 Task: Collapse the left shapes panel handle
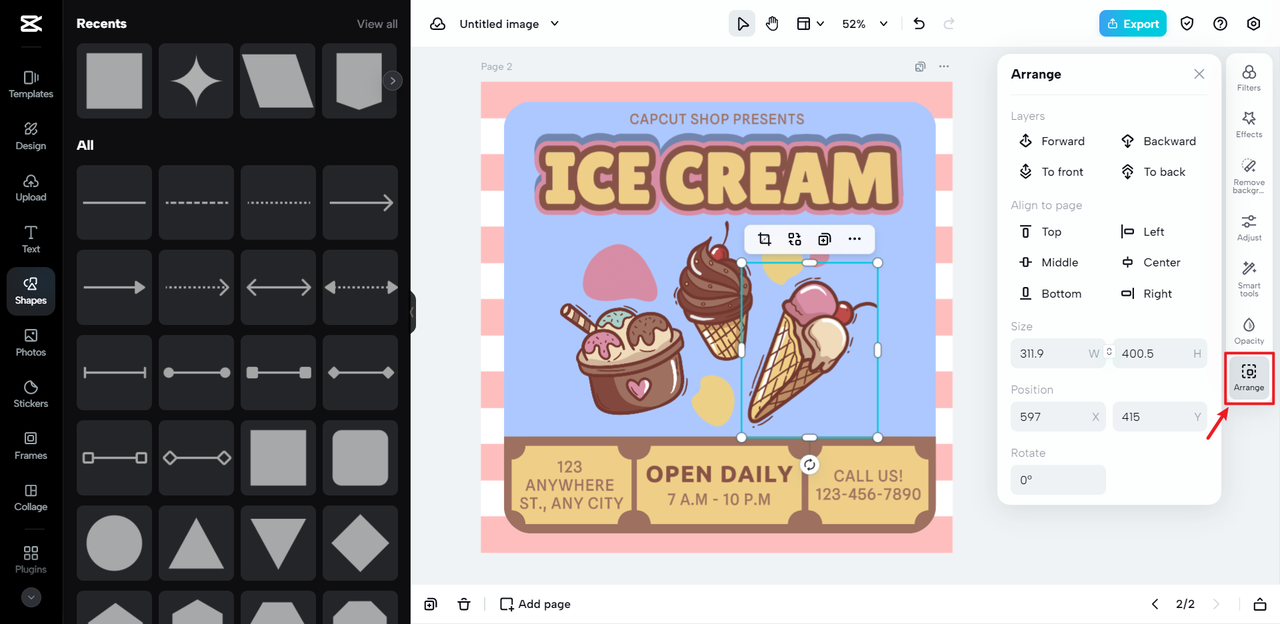[412, 312]
